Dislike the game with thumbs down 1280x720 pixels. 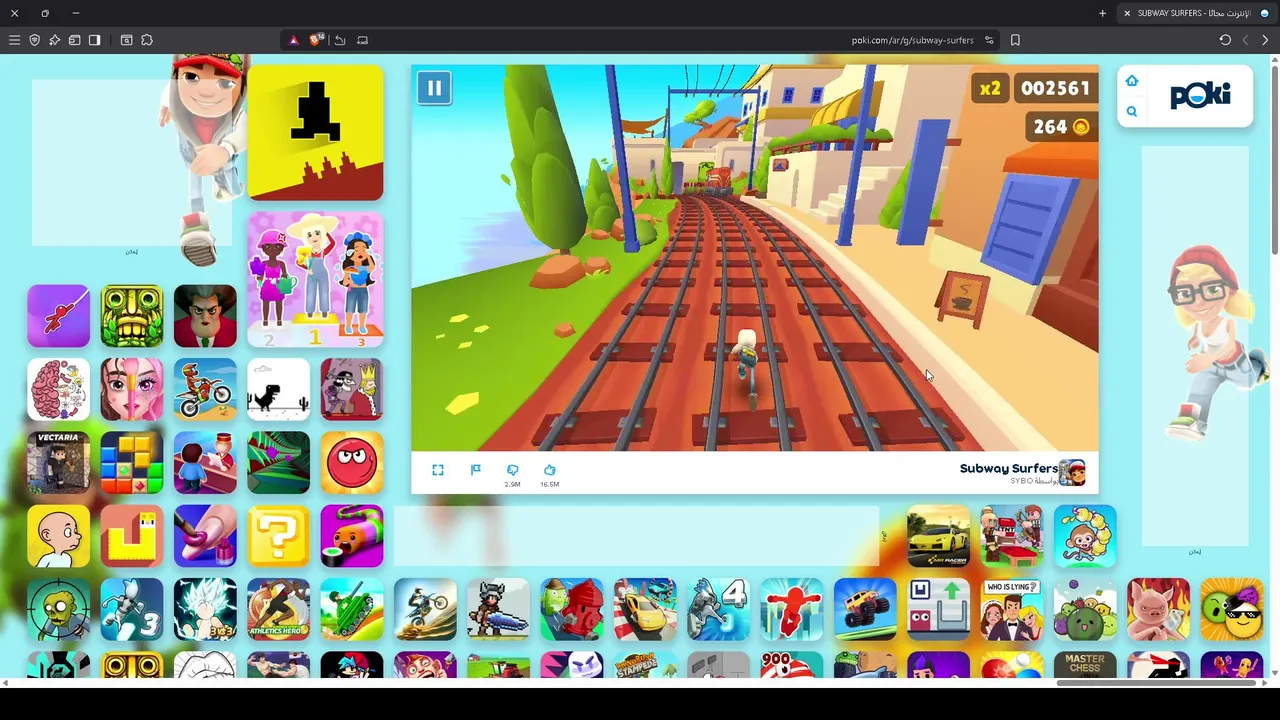point(512,470)
